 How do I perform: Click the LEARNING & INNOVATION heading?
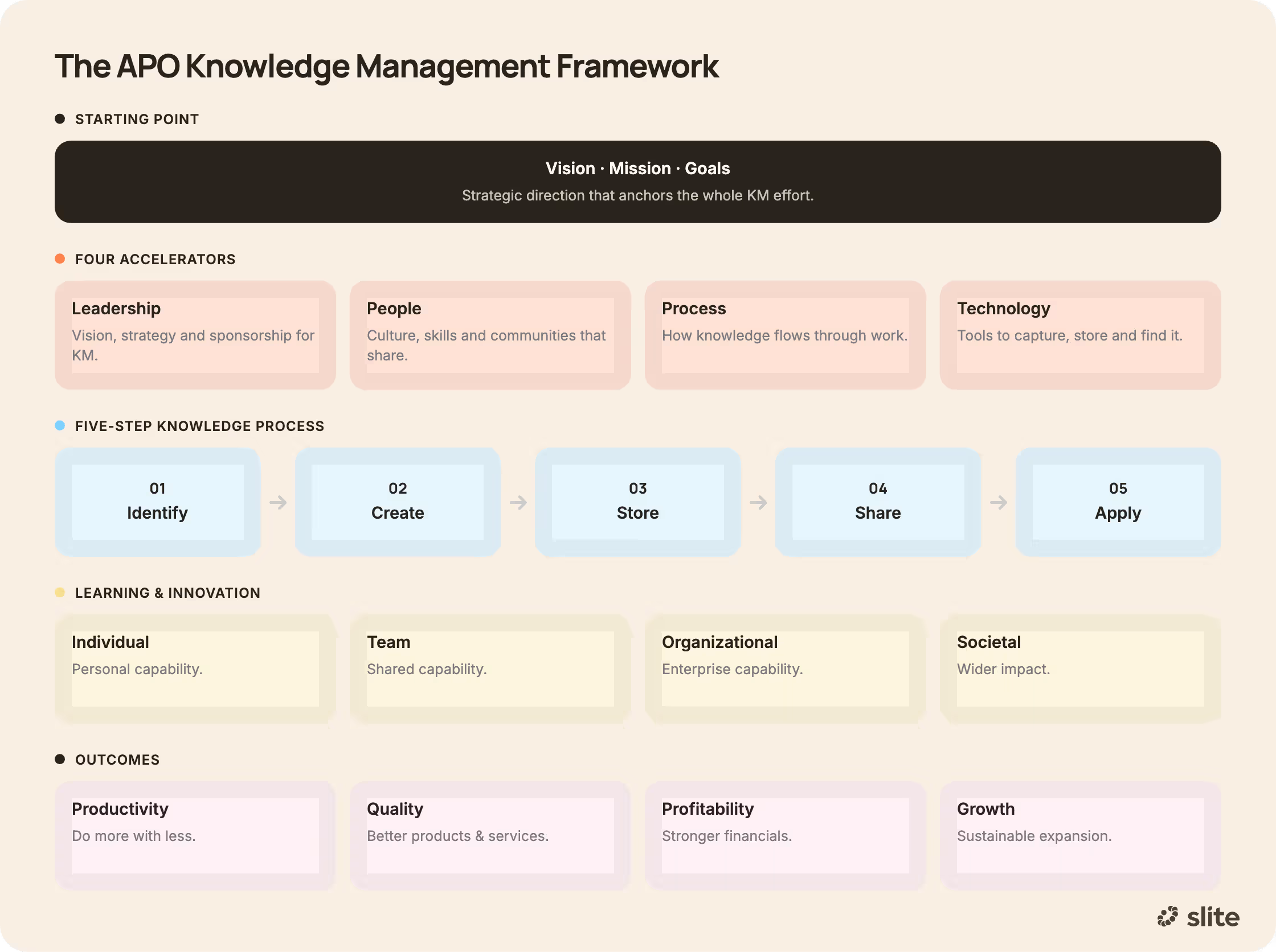[168, 593]
